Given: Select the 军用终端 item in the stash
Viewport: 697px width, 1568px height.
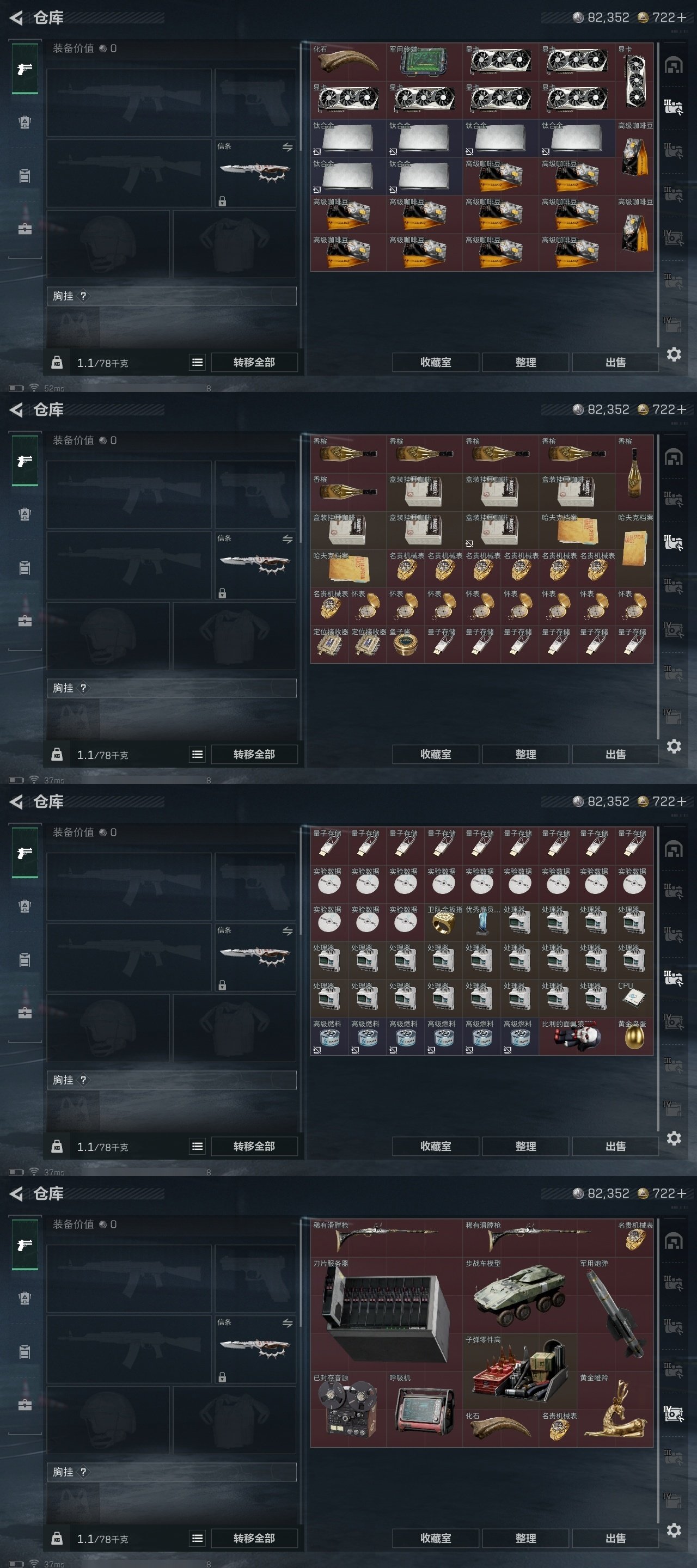Looking at the screenshot, I should coord(424,62).
